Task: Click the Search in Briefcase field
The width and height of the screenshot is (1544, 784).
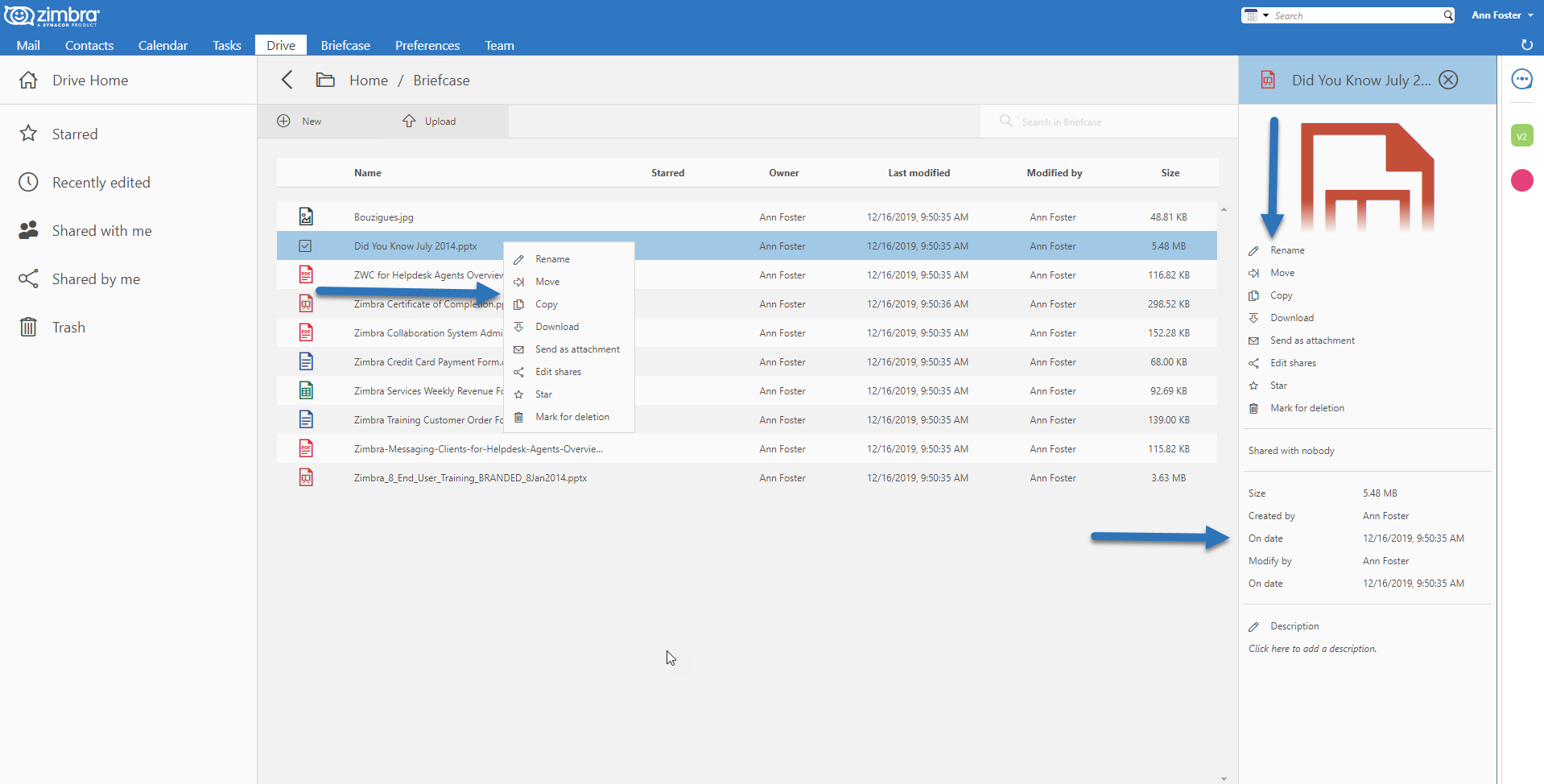Action: click(x=1108, y=122)
